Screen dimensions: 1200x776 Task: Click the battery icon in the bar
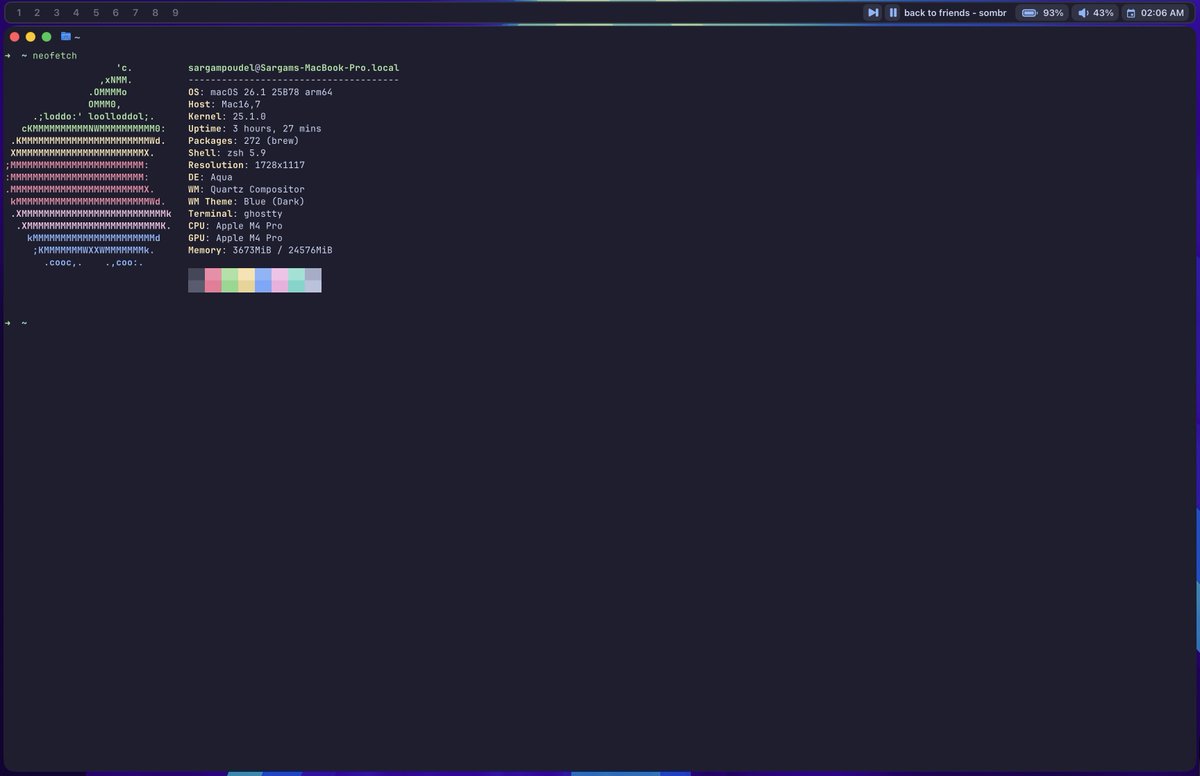coord(1029,13)
